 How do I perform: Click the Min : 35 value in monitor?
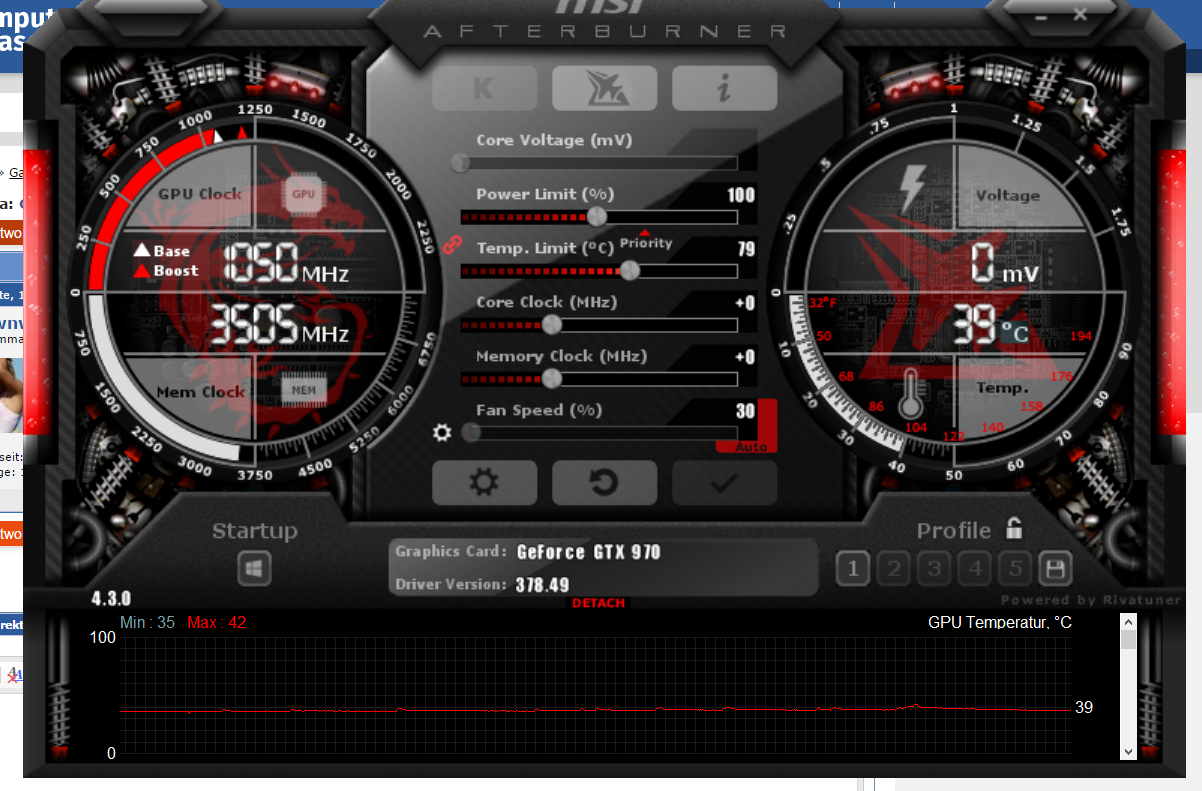(x=147, y=622)
